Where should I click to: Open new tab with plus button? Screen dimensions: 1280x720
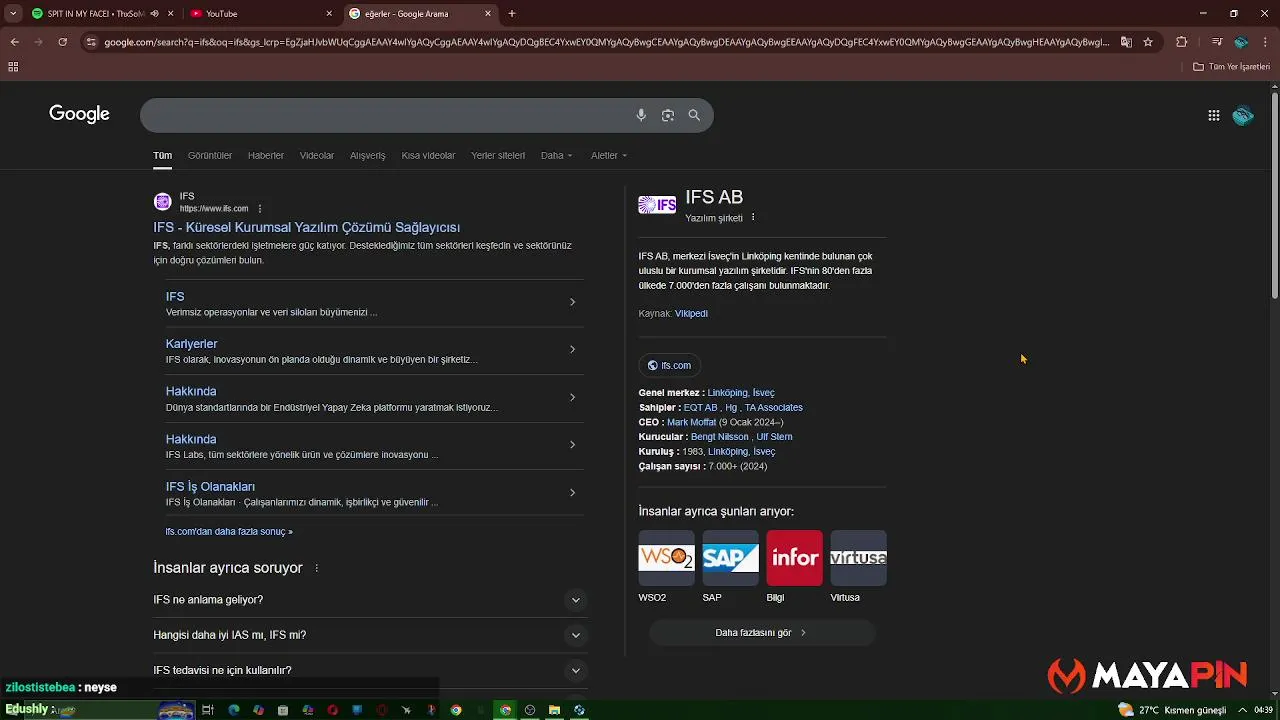[512, 14]
